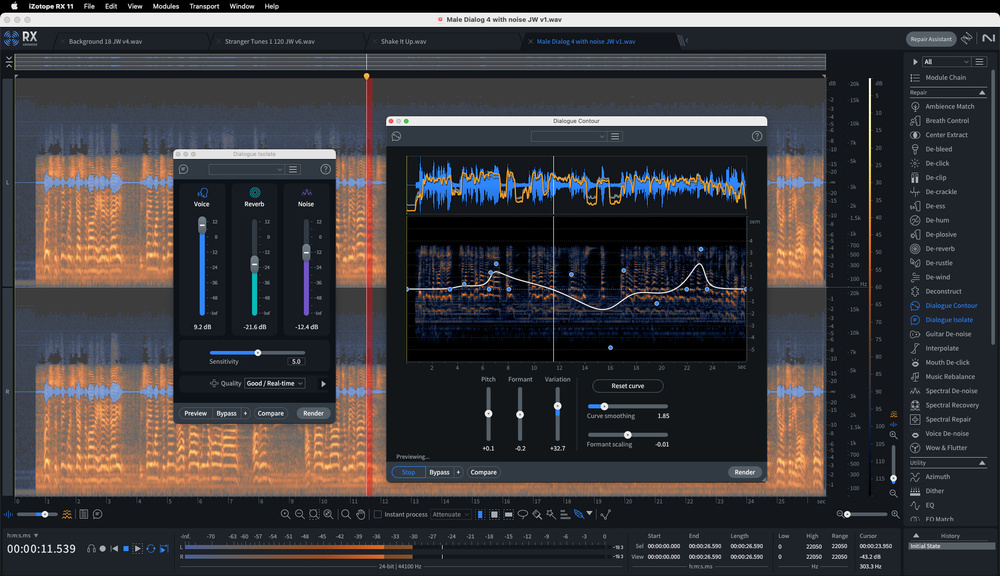Open the Quality dropdown in Dialogue Isolate
1000x576 pixels.
[274, 383]
